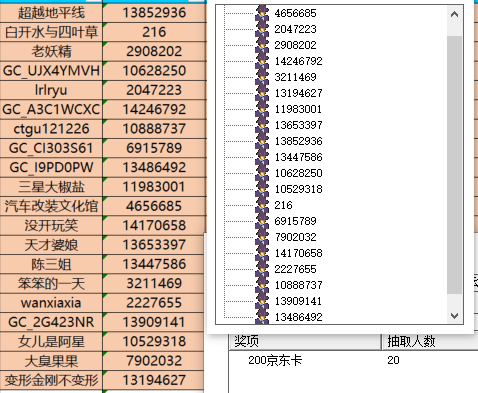Click the user icon beside 13852936 in list
This screenshot has width=478, height=393.
point(262,141)
